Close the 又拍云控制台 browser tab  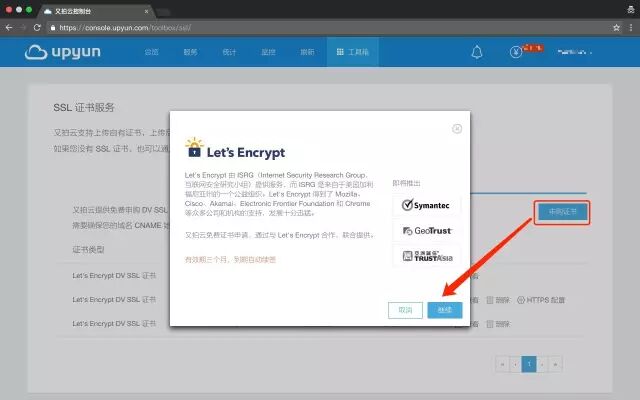[147, 11]
